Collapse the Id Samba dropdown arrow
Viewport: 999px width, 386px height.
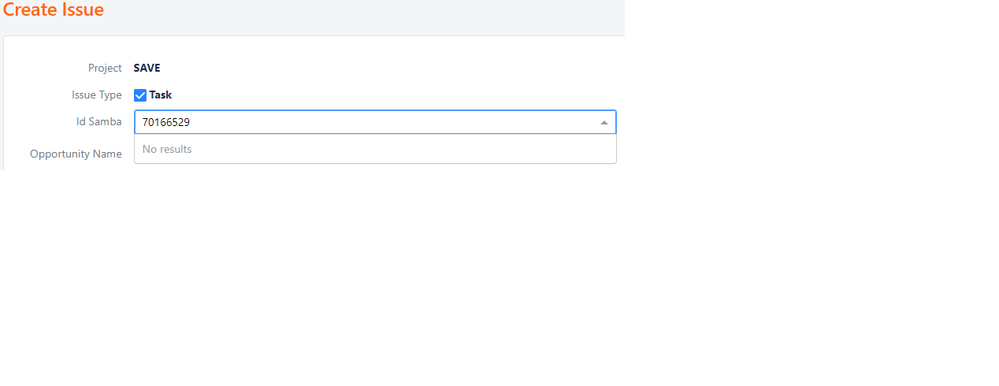pyautogui.click(x=604, y=122)
